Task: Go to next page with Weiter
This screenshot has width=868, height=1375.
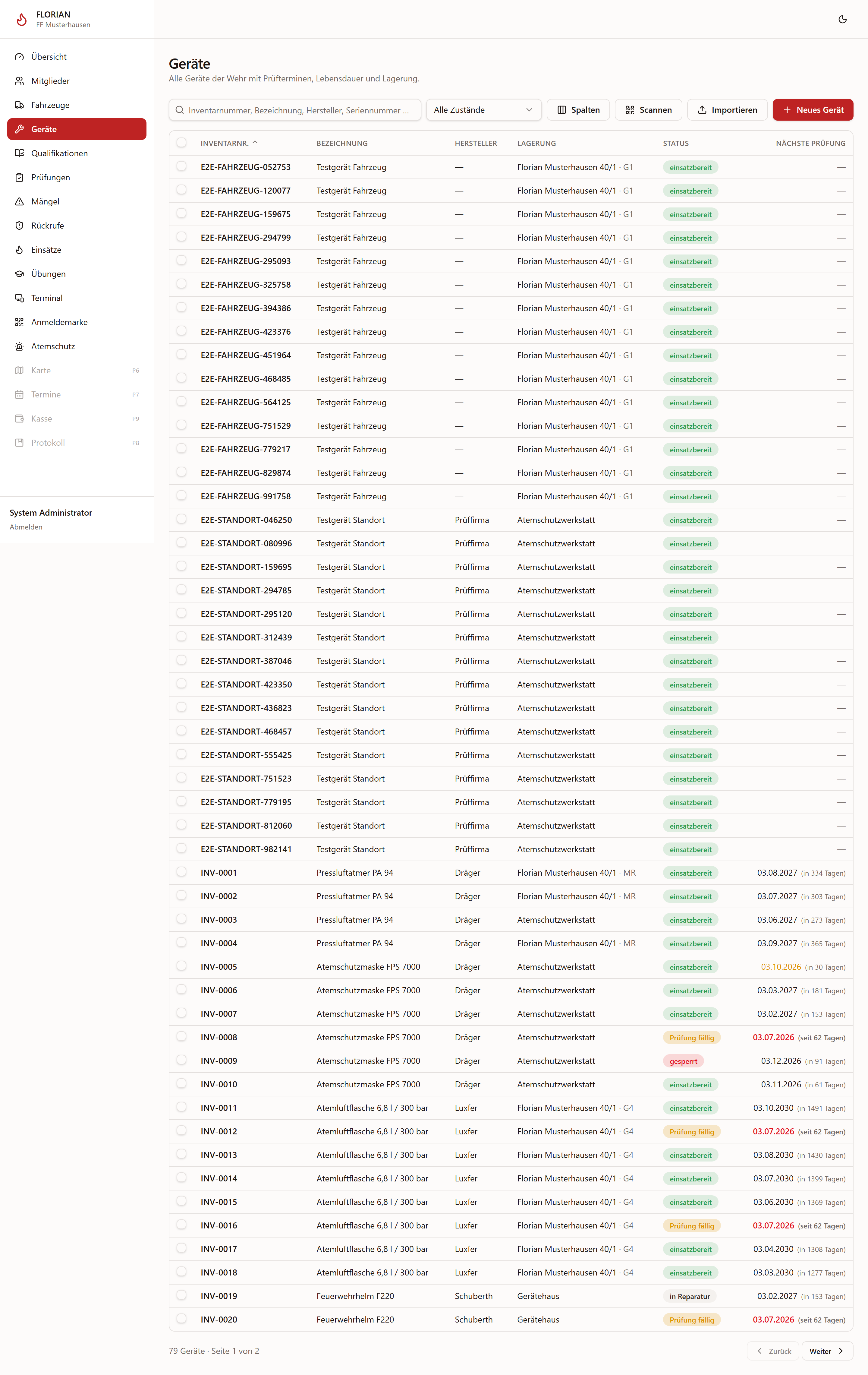Action: point(827,1351)
